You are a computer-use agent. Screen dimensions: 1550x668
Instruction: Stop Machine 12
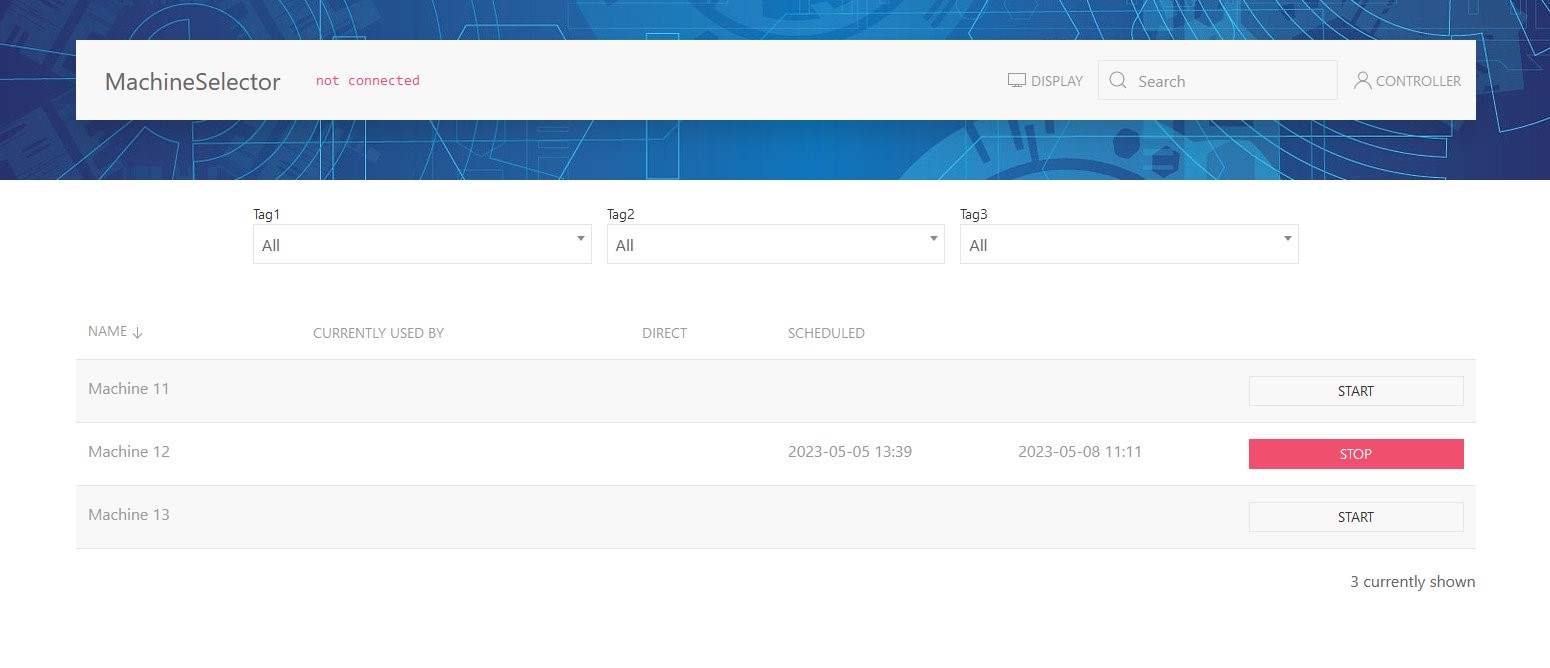(x=1355, y=454)
